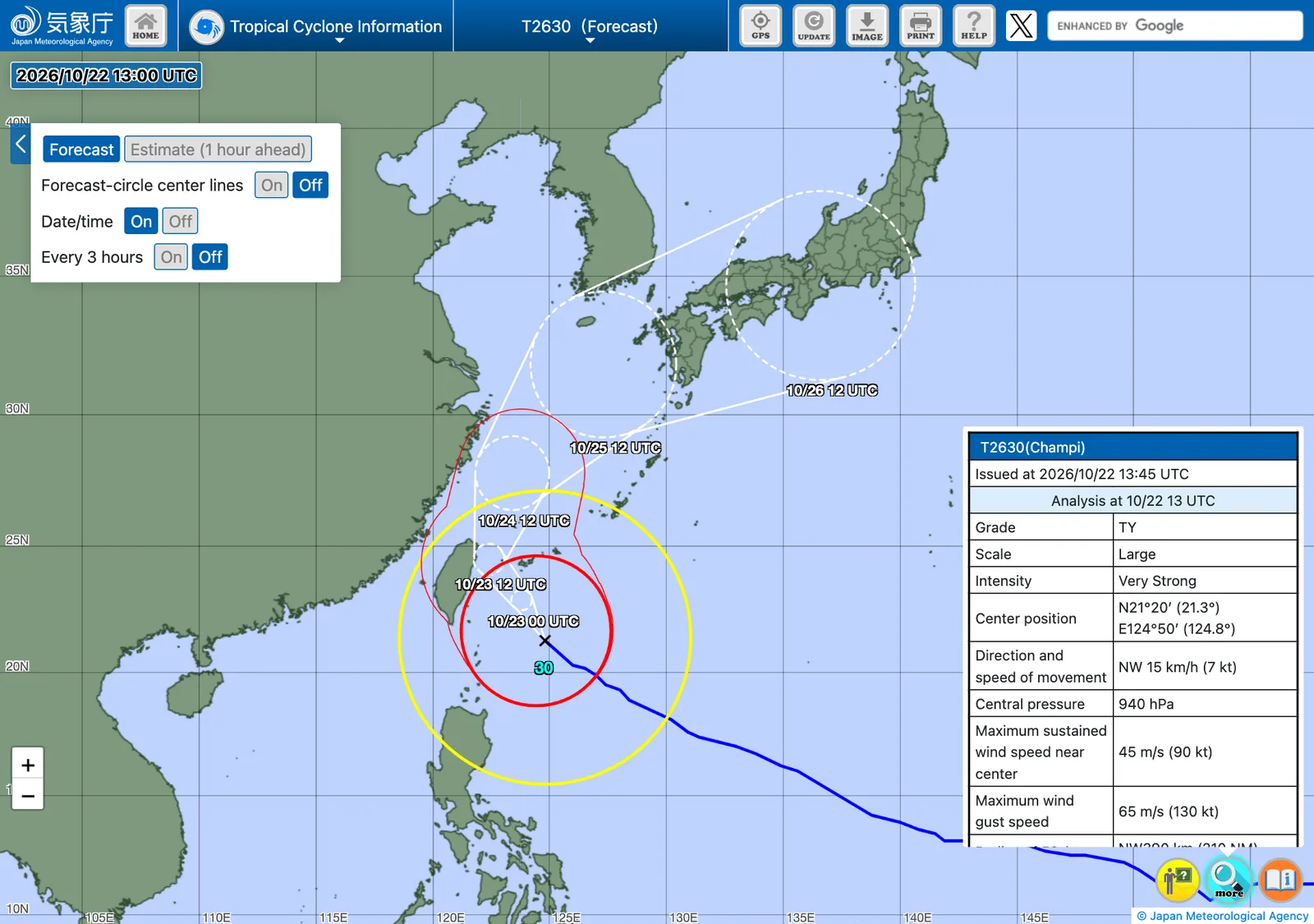This screenshot has width=1314, height=924.
Task: Click the 'Central pressure' row label
Action: point(1030,704)
